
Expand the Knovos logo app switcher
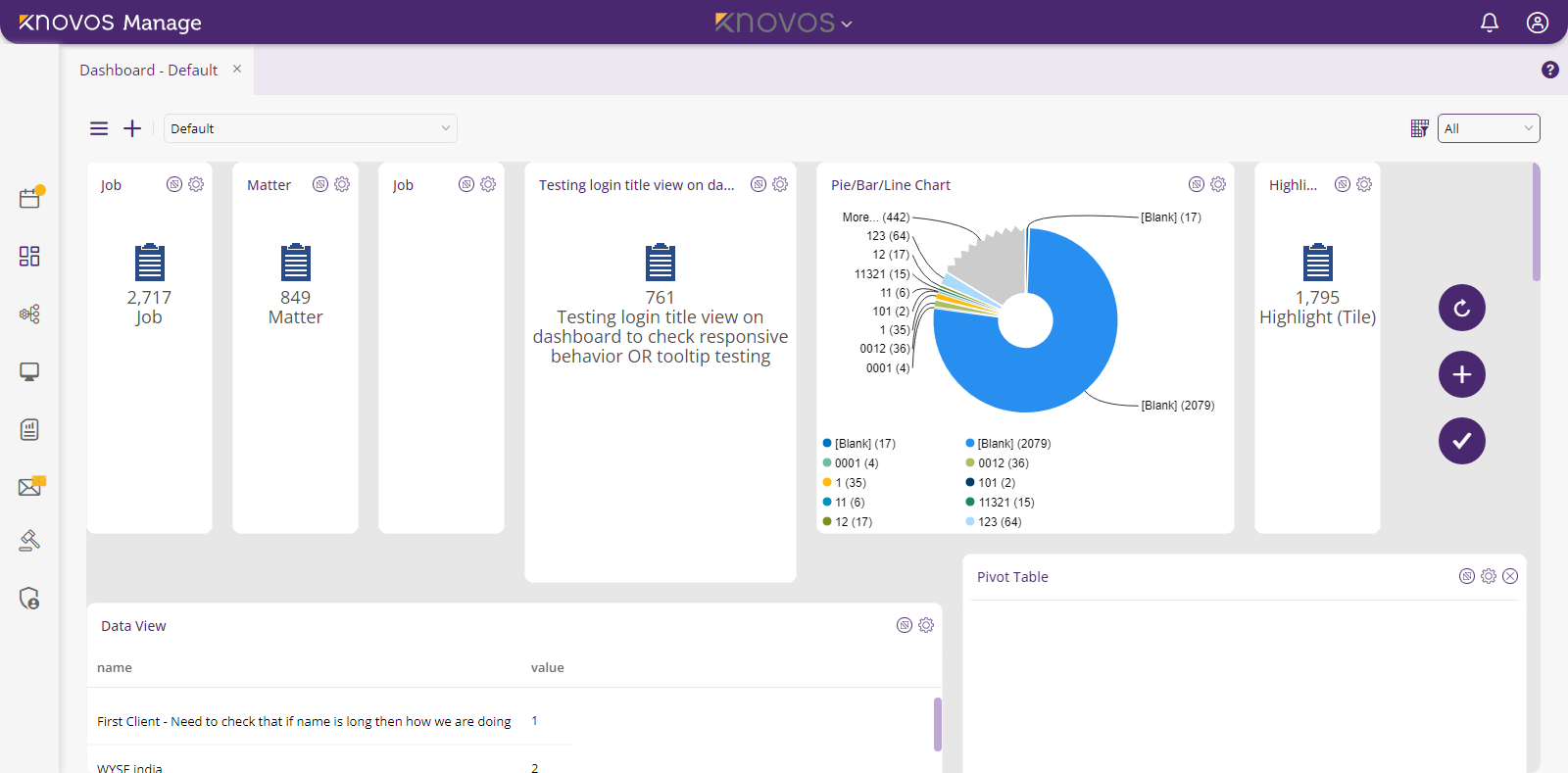pyautogui.click(x=783, y=23)
